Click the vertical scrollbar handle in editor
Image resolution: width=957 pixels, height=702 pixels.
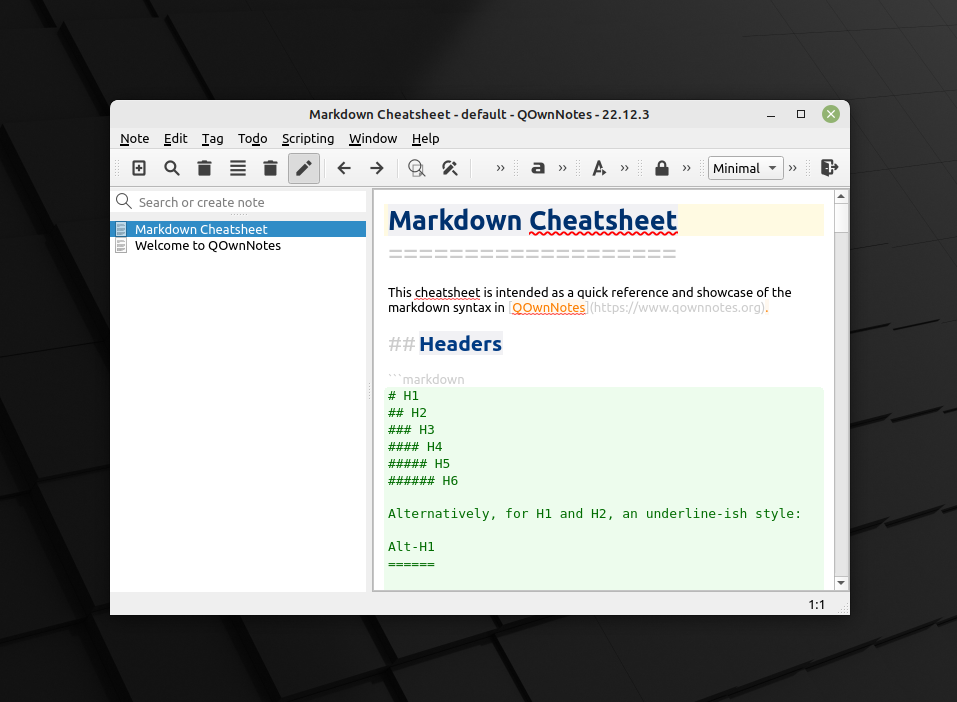841,218
